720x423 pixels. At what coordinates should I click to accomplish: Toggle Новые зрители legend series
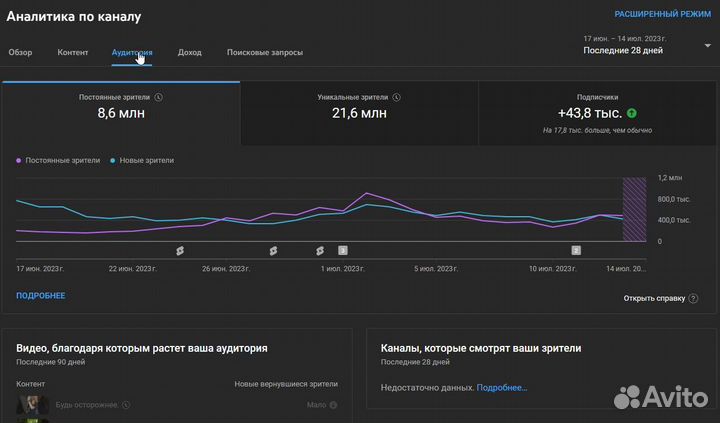pyautogui.click(x=141, y=160)
